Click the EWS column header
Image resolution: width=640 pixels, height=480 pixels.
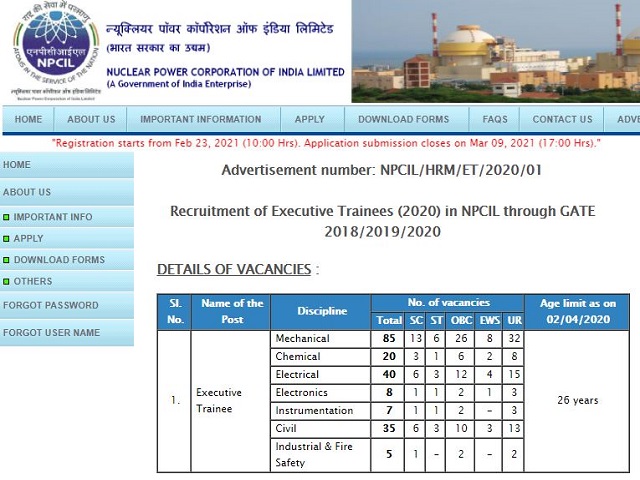pyautogui.click(x=489, y=320)
